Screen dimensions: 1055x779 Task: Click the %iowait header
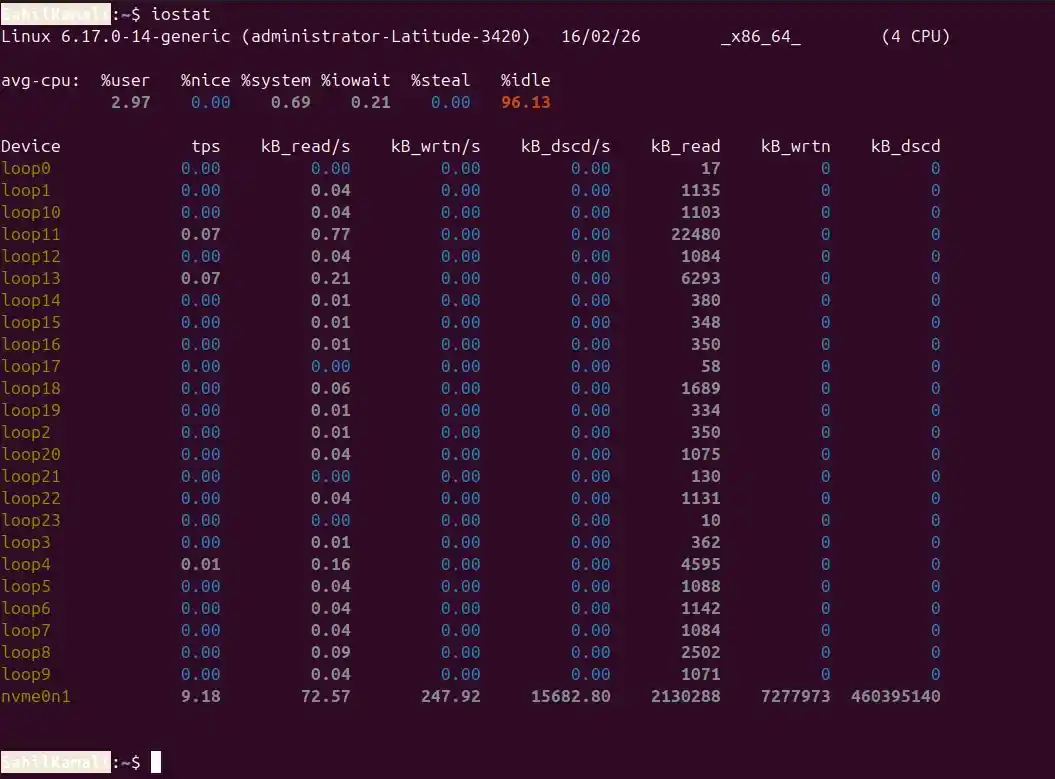pyautogui.click(x=355, y=80)
